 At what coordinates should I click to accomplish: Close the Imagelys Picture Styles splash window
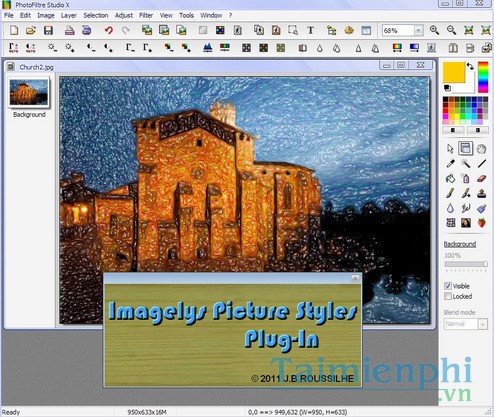point(355,278)
